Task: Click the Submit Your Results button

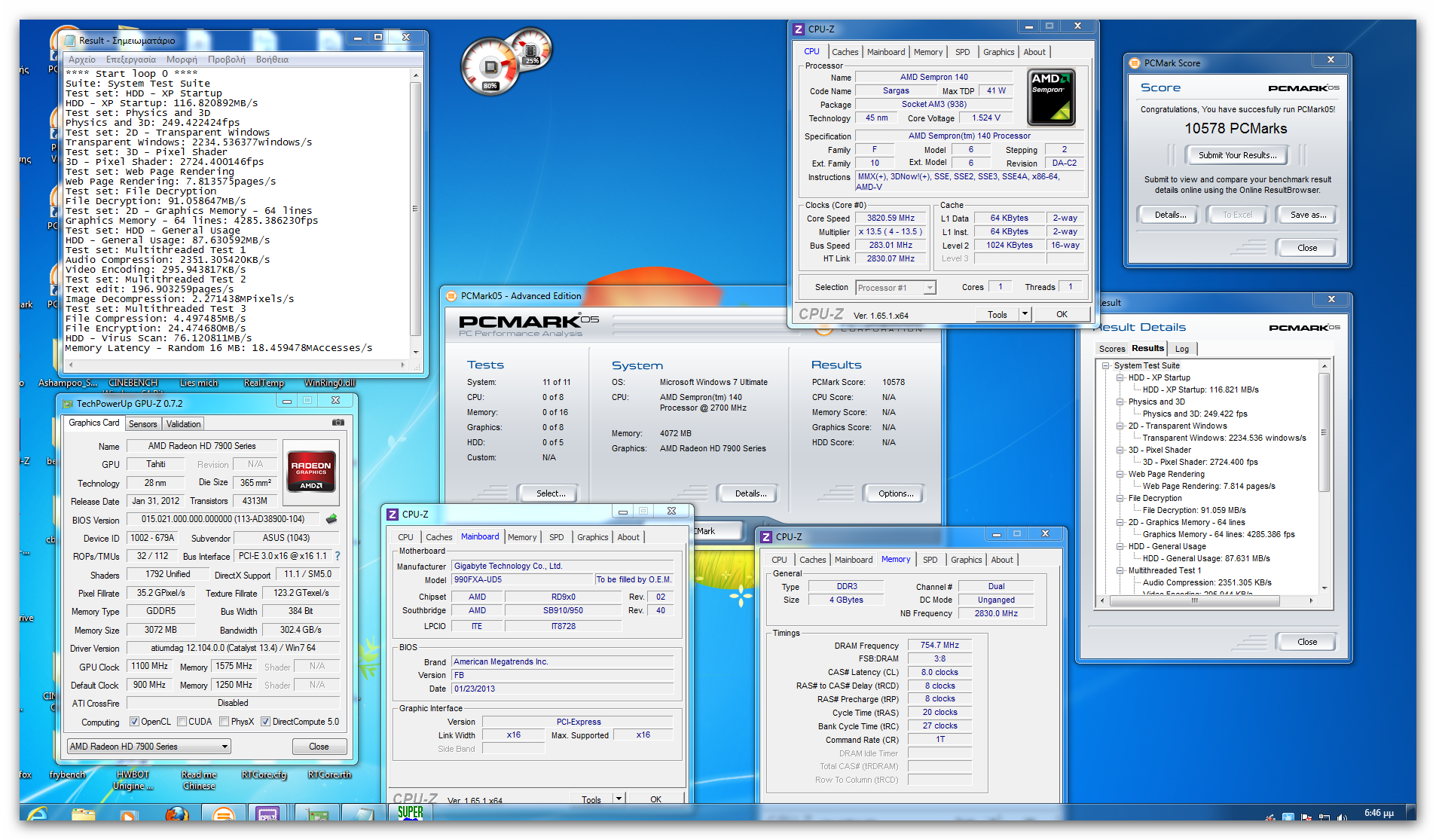Action: 1237,155
